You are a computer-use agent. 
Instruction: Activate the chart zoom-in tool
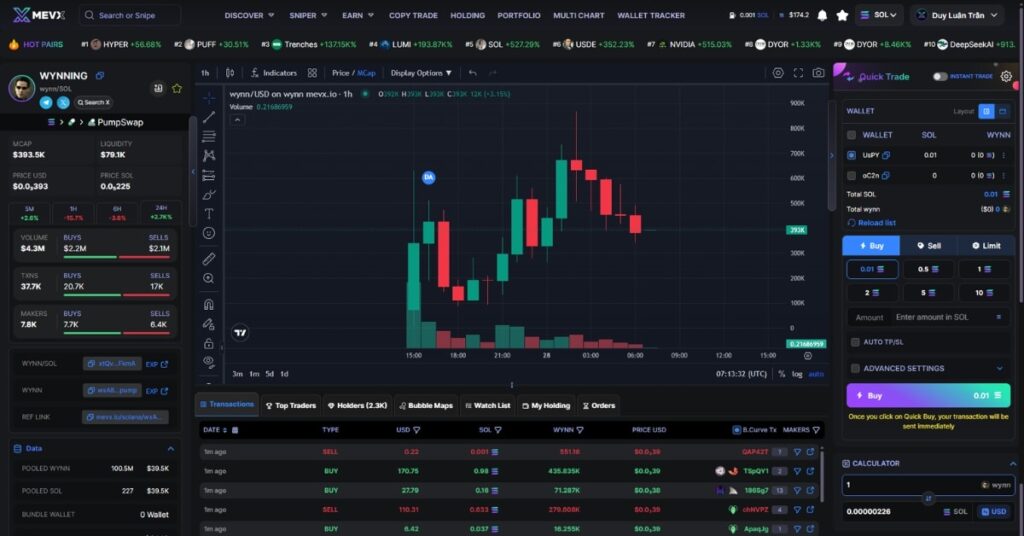209,278
